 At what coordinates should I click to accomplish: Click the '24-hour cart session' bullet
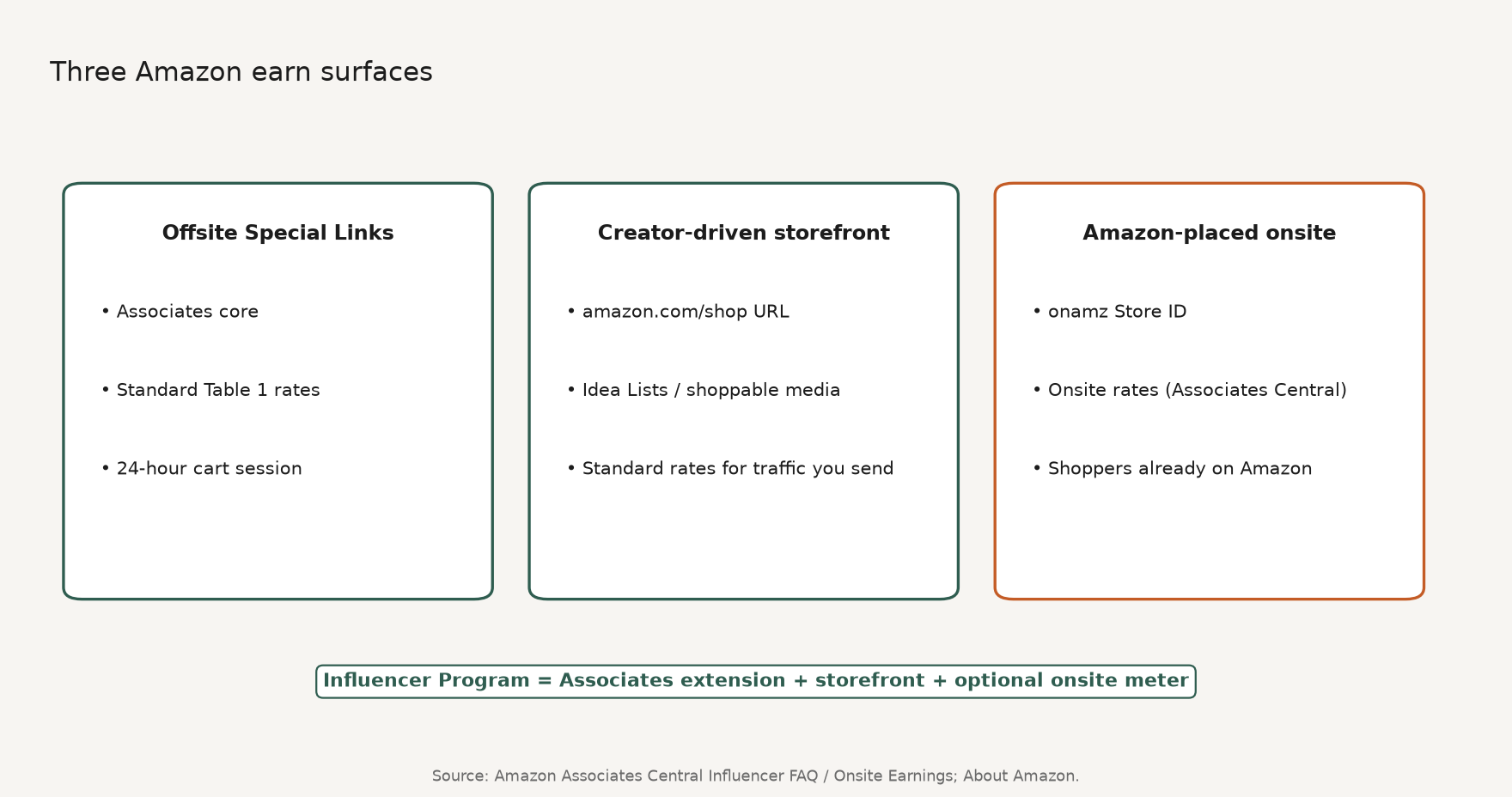(x=201, y=469)
